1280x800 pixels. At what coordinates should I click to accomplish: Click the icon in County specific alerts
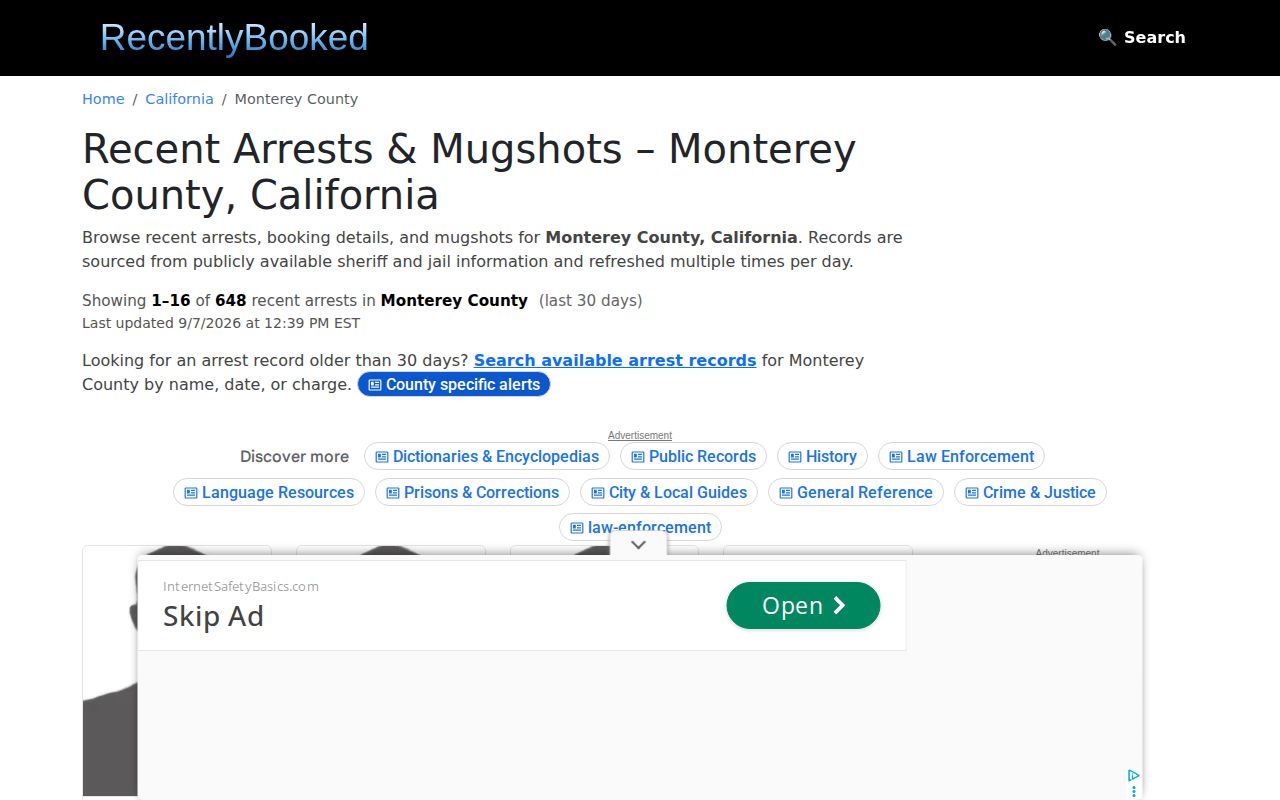point(375,385)
